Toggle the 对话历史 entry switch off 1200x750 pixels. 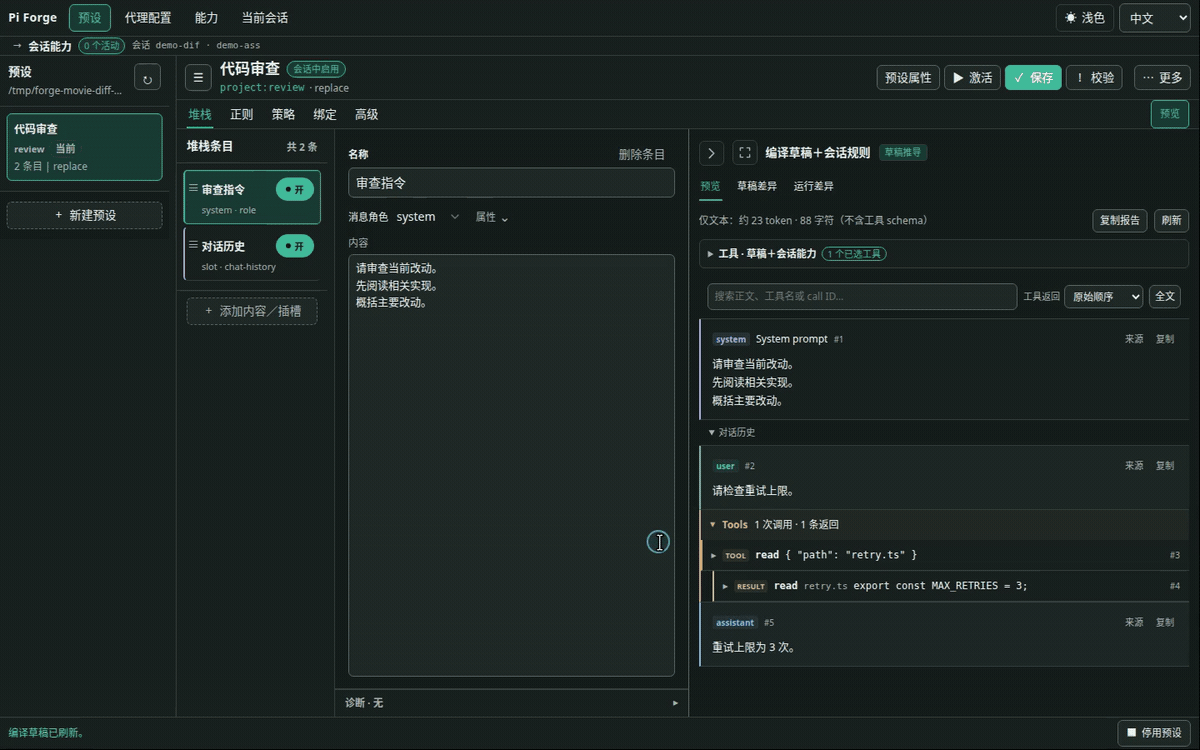tap(294, 246)
